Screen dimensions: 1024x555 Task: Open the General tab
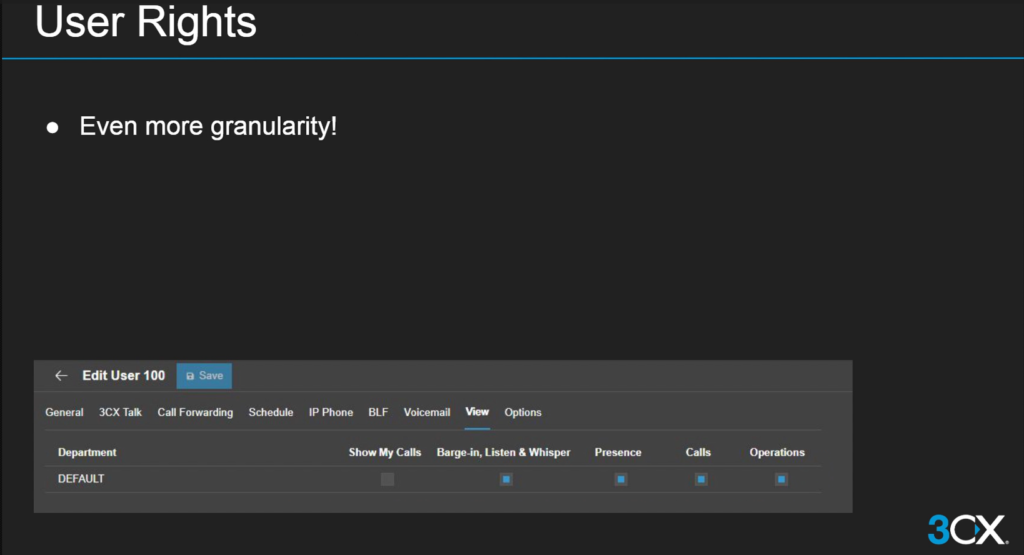pos(64,412)
